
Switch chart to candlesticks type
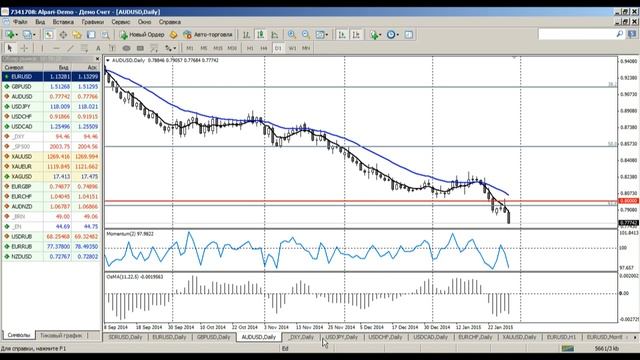click(260, 35)
